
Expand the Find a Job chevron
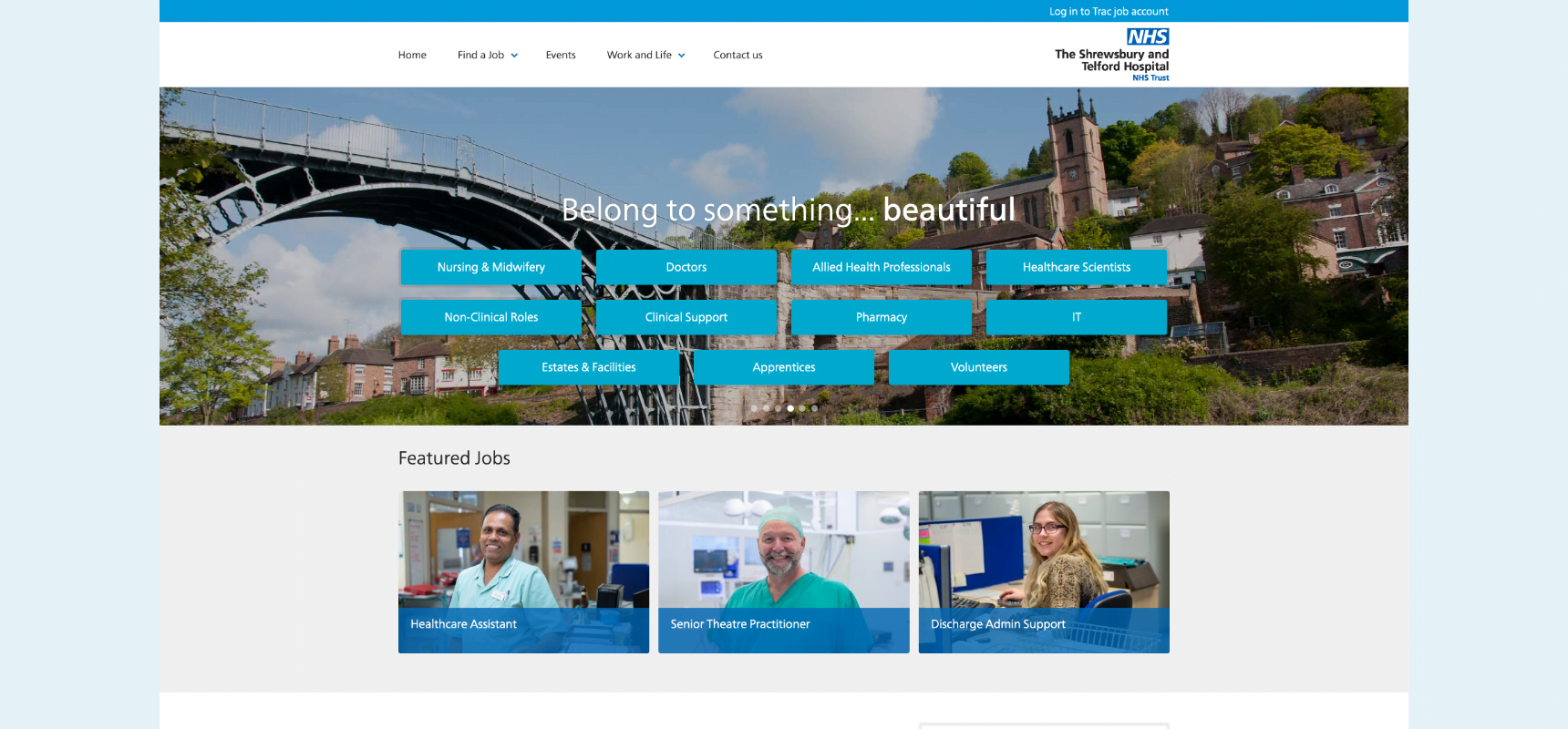[x=514, y=56]
